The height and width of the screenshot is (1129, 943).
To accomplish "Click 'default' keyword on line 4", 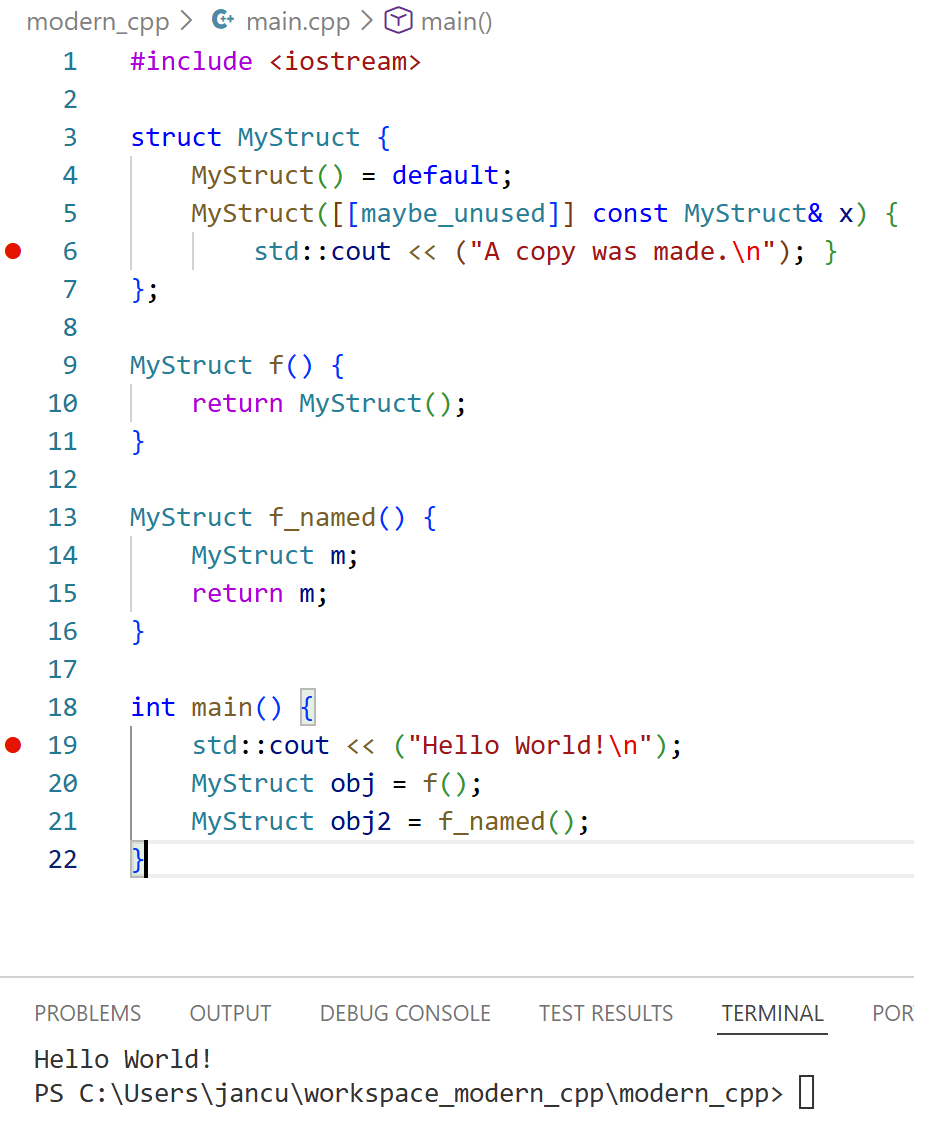I will click(x=446, y=176).
